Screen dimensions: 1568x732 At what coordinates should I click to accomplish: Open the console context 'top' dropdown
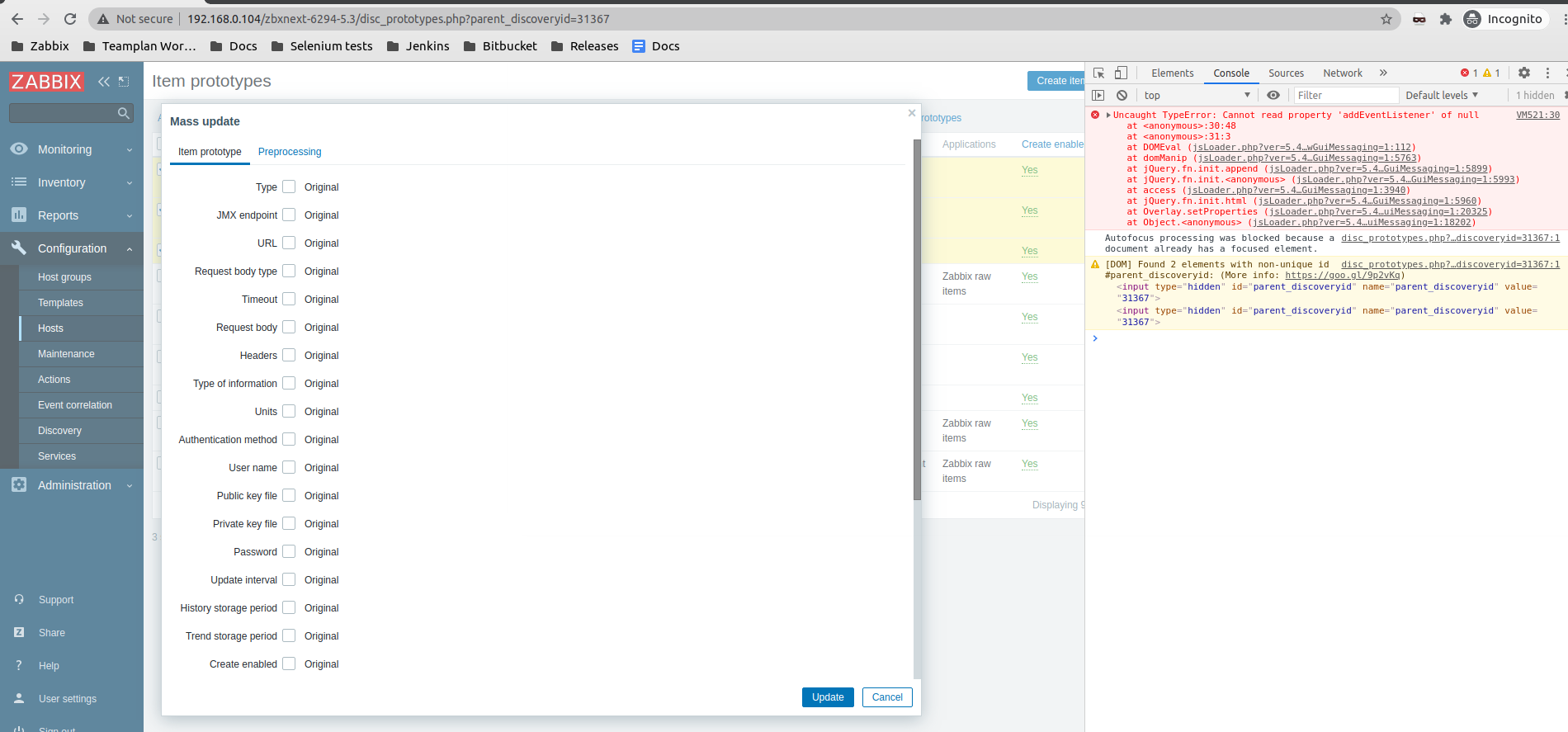1197,95
